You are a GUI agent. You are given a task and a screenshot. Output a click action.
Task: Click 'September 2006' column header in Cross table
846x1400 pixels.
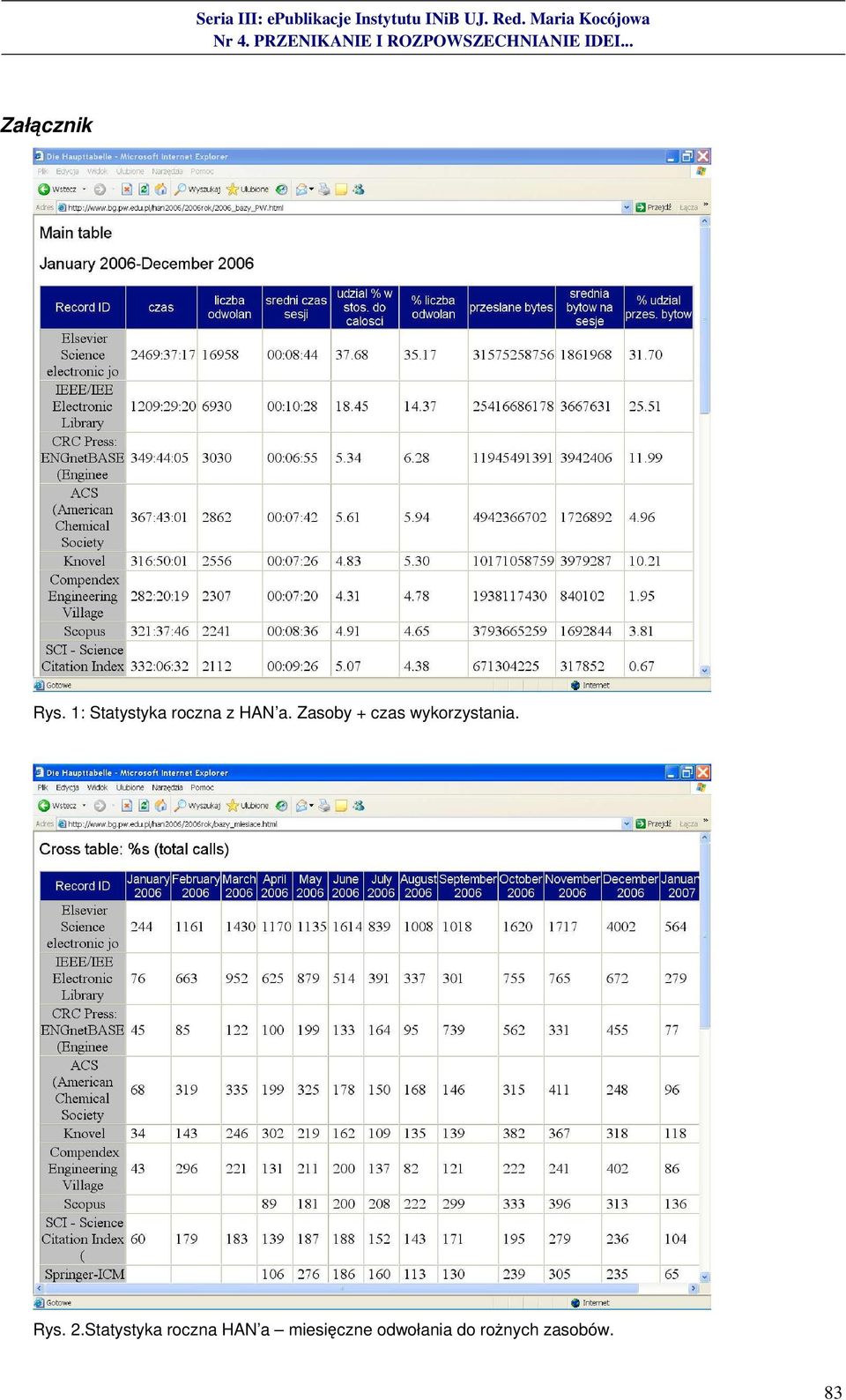[x=468, y=886]
